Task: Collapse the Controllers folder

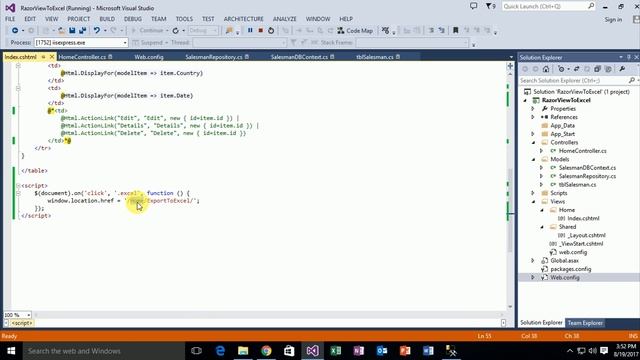Action: pos(533,142)
